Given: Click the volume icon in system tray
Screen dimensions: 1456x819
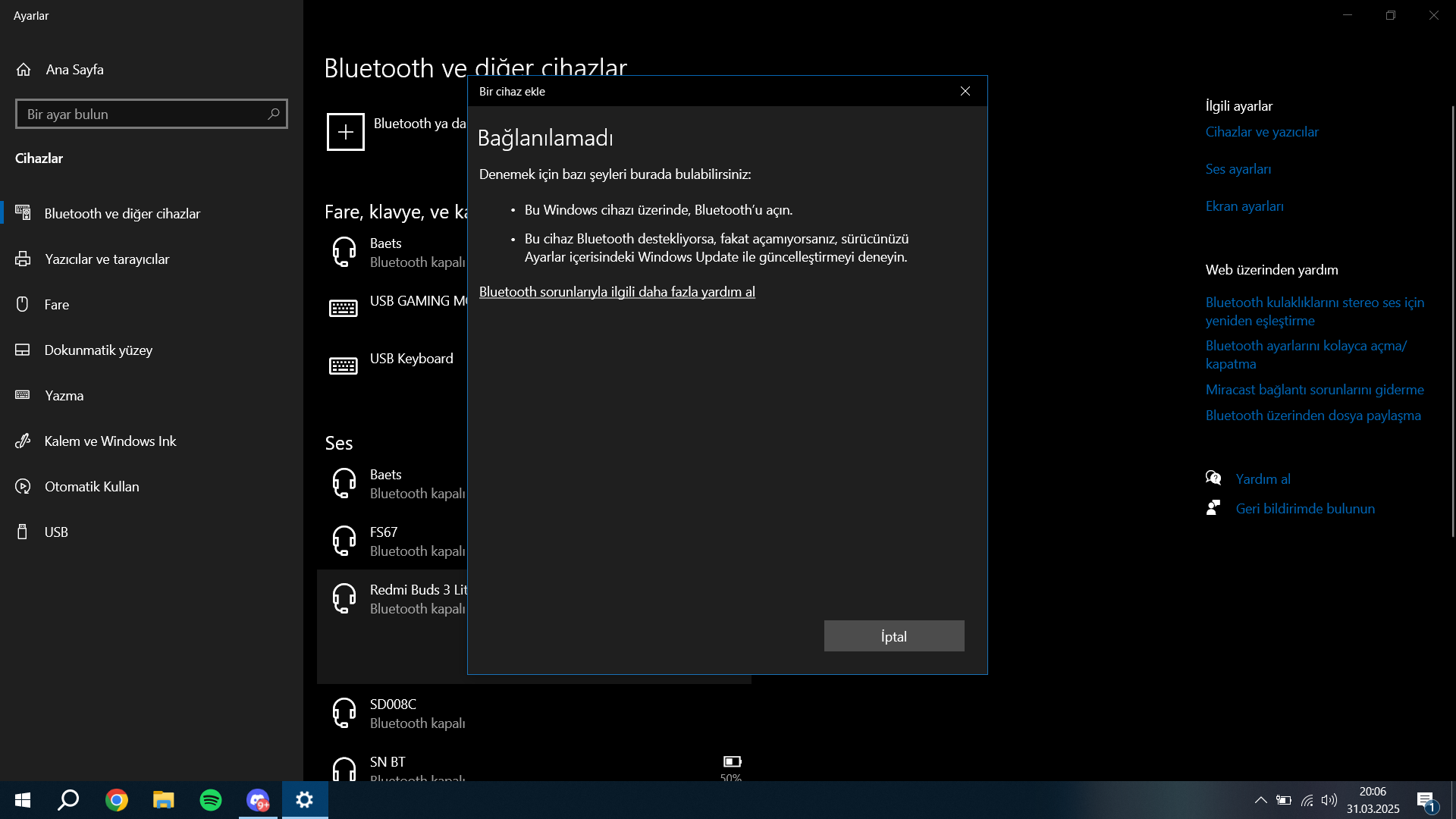Looking at the screenshot, I should (1329, 800).
